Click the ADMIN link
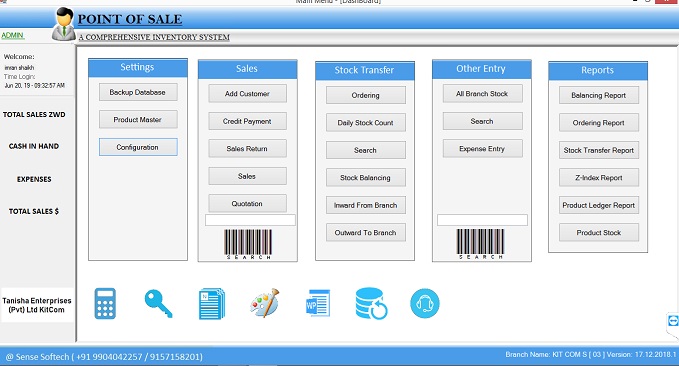This screenshot has width=679, height=366. click(13, 36)
